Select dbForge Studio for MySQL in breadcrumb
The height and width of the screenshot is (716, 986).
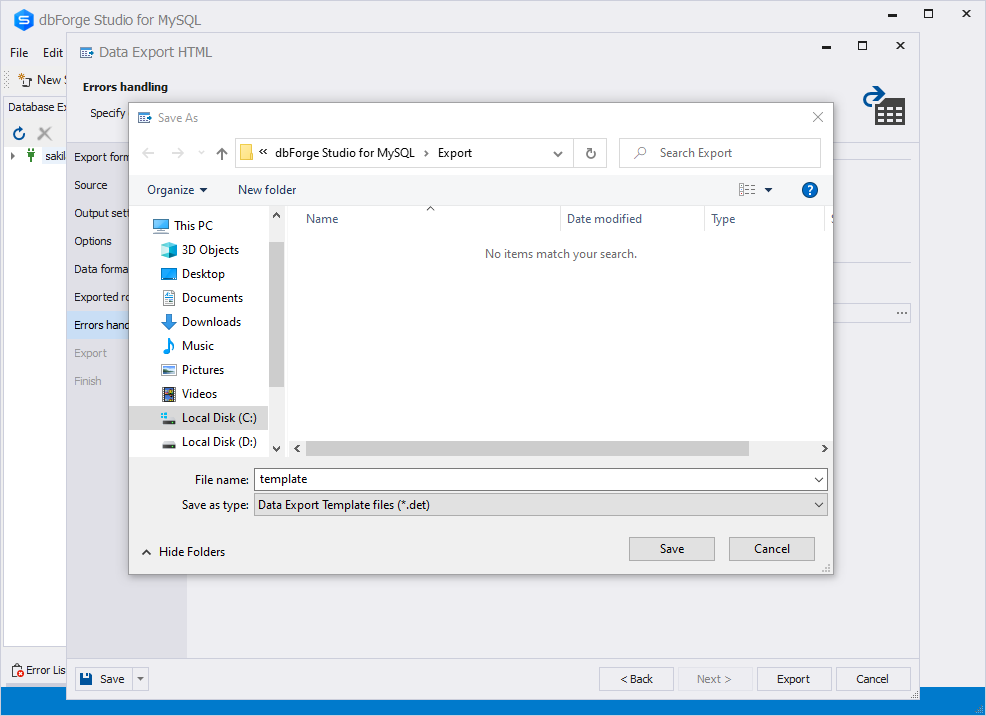click(x=345, y=153)
